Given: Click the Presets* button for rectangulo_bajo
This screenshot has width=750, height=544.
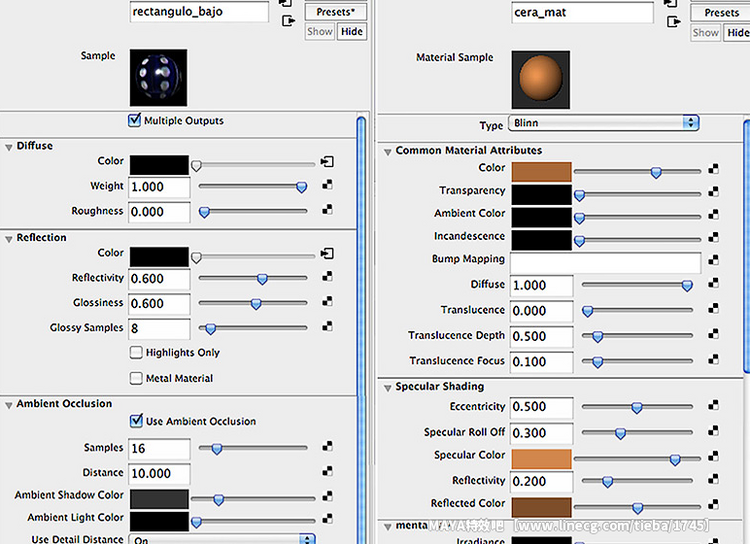Looking at the screenshot, I should (336, 11).
